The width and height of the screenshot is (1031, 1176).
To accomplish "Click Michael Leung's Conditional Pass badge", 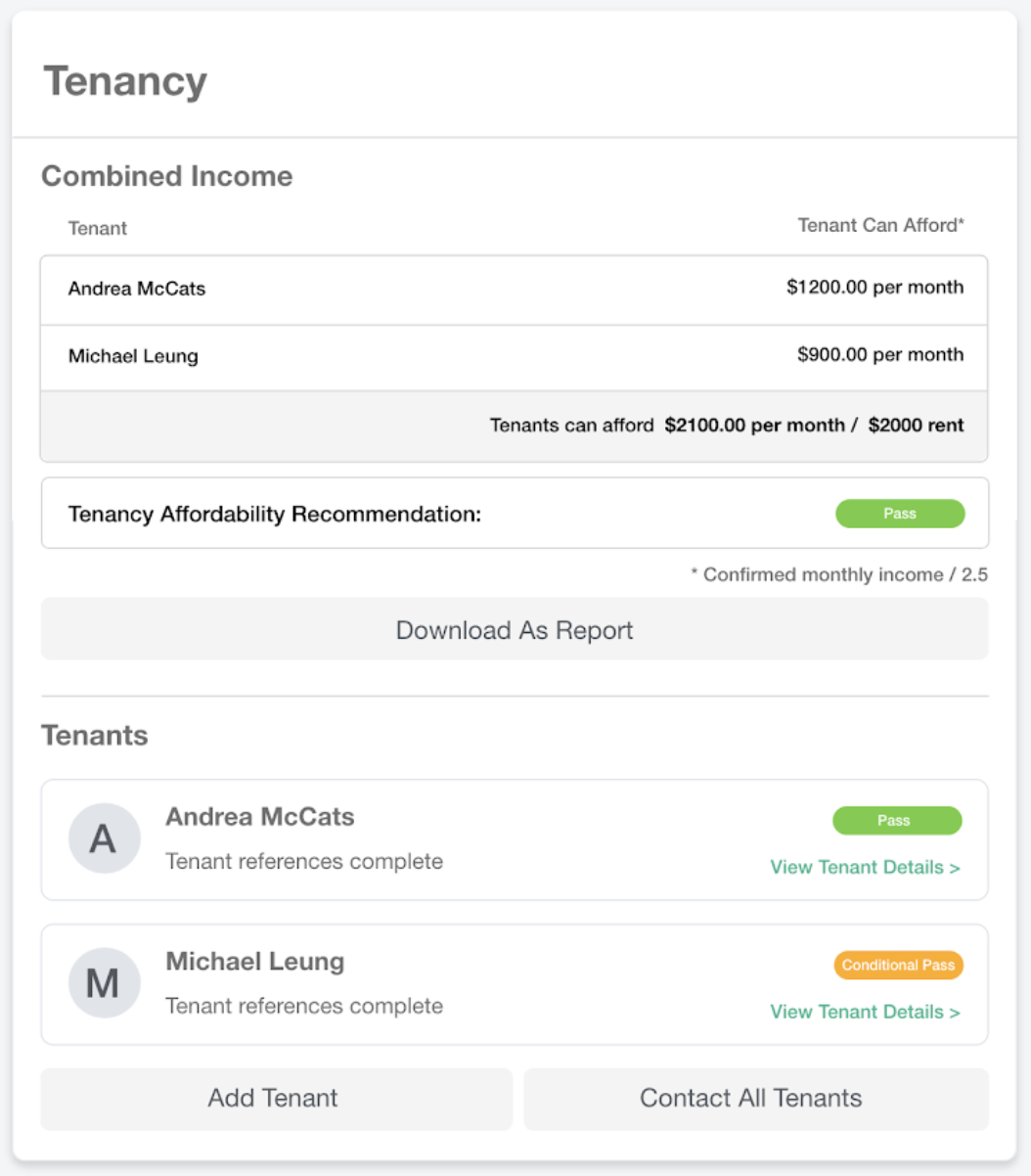I will tap(897, 965).
